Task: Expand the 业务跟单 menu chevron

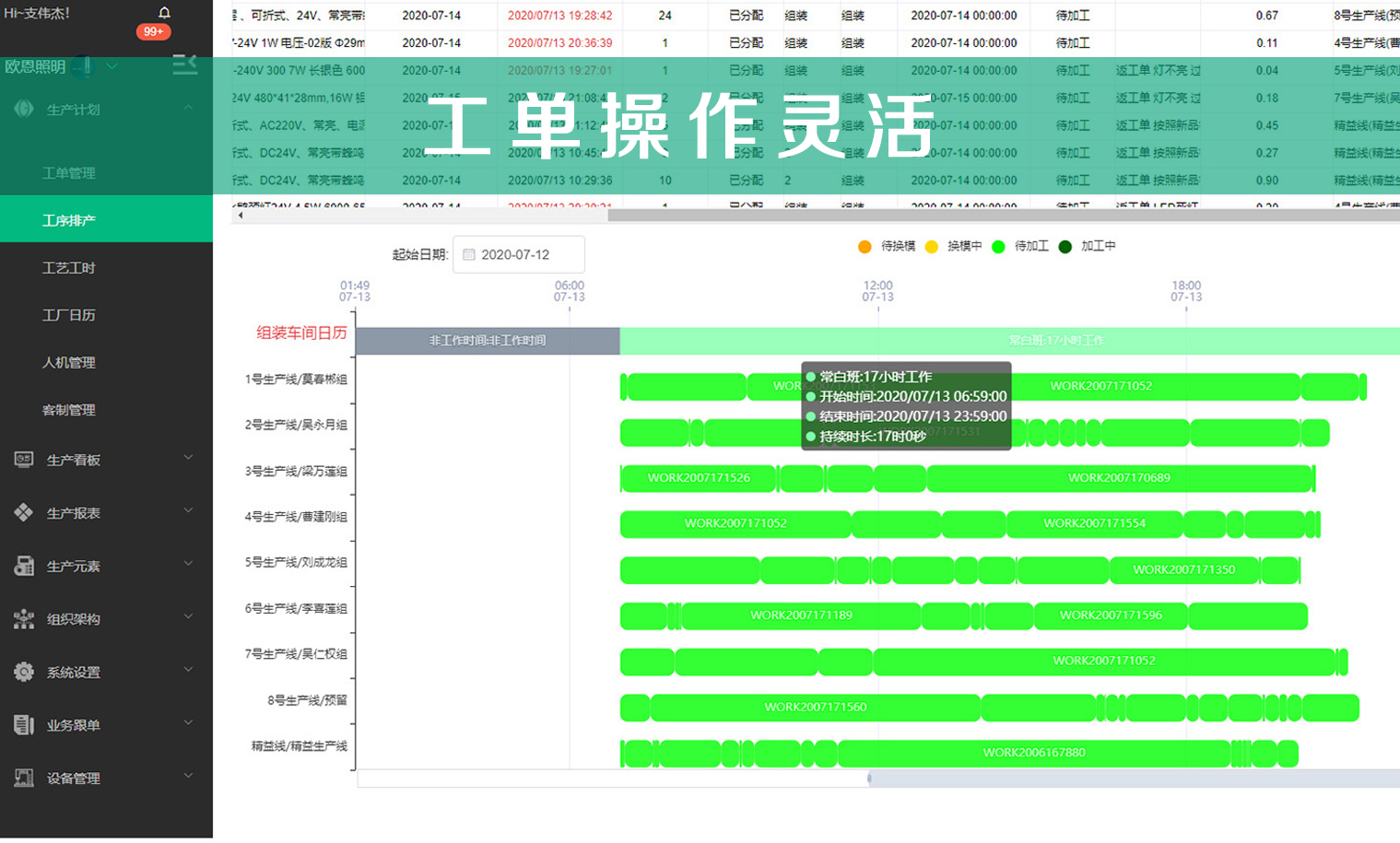Action: [x=188, y=723]
